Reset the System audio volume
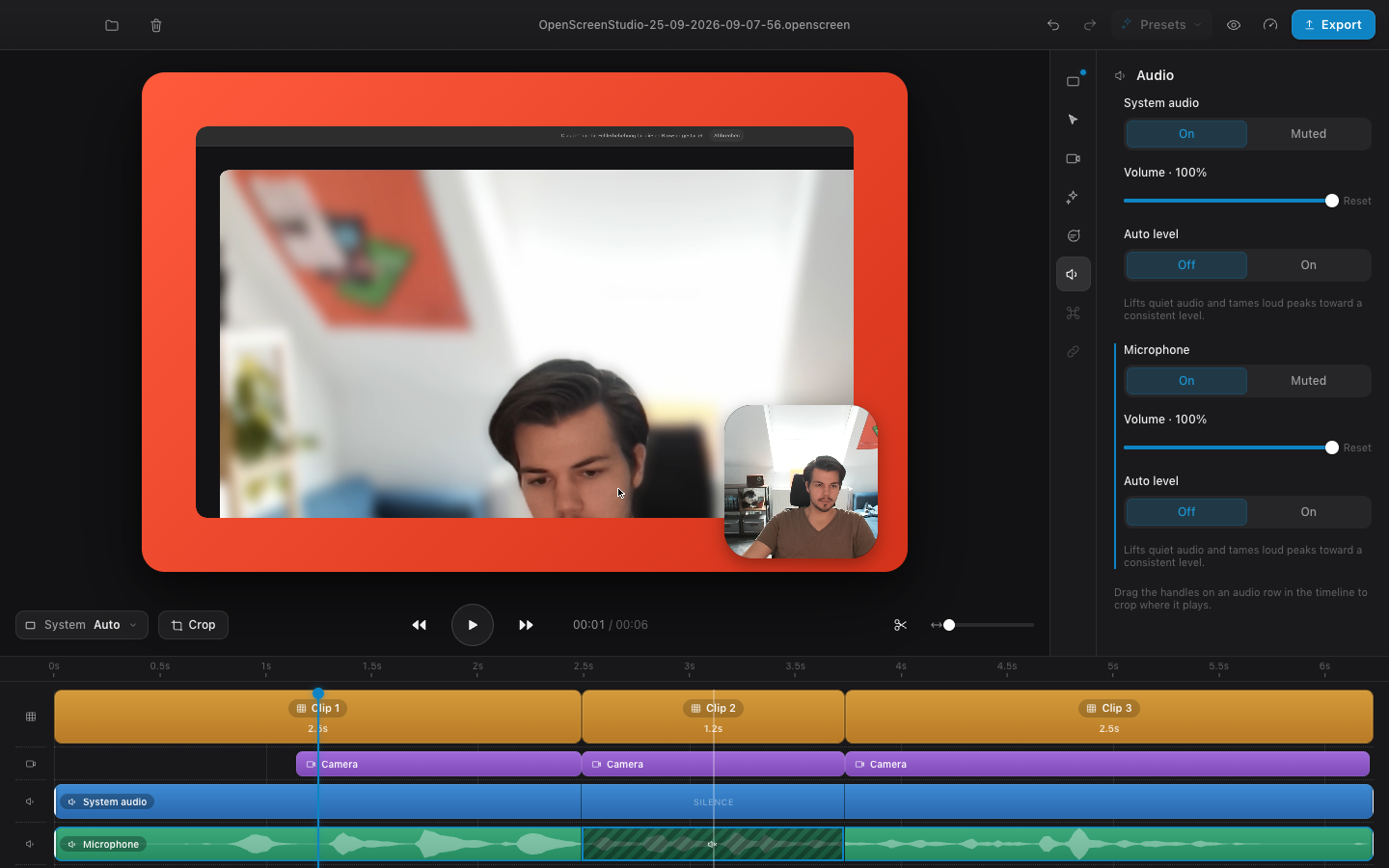This screenshot has height=868, width=1389. 1357,202
